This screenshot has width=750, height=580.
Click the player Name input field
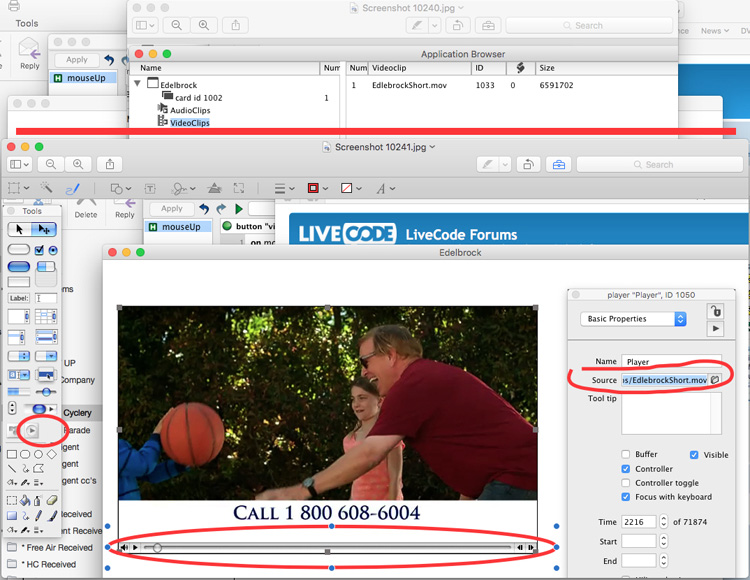pos(670,362)
